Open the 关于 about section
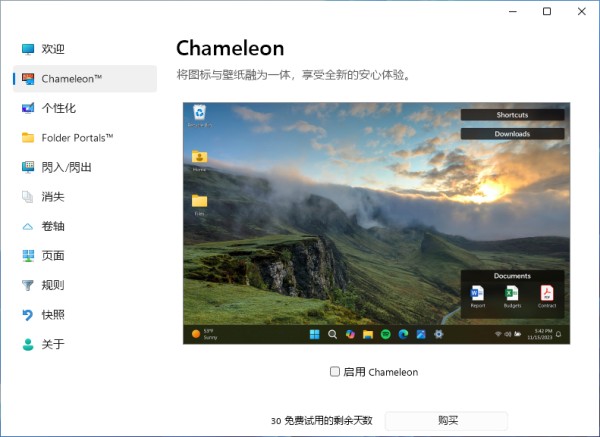 coord(85,344)
